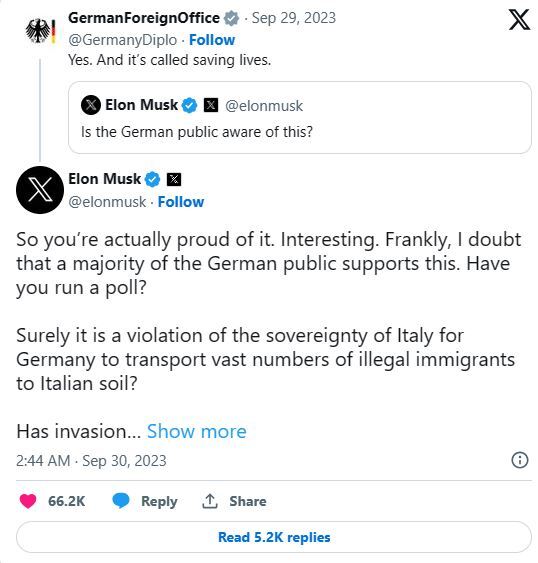The width and height of the screenshot is (538, 563).
Task: Like the post with the heart icon
Action: point(28,501)
